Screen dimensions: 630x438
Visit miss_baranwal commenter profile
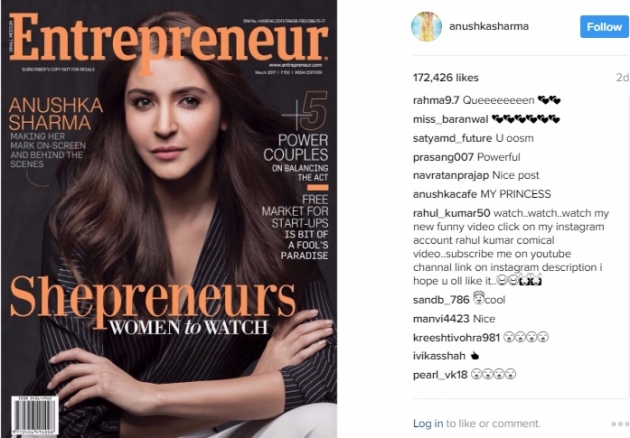450,119
